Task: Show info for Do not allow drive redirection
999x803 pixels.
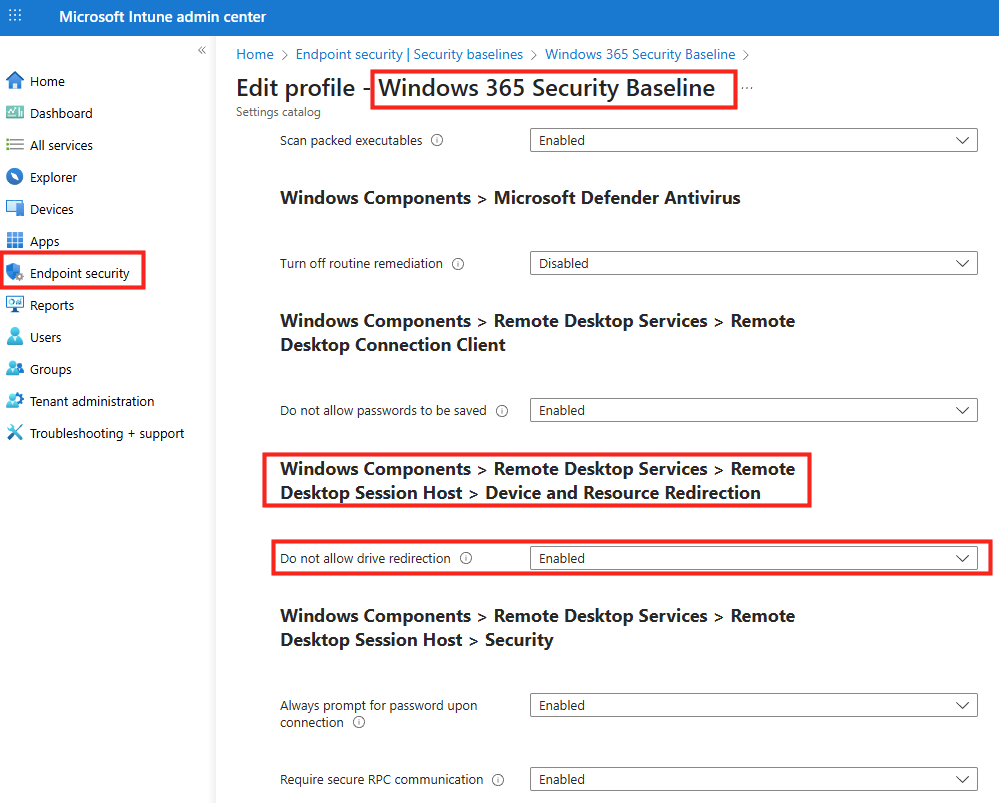Action: click(465, 559)
